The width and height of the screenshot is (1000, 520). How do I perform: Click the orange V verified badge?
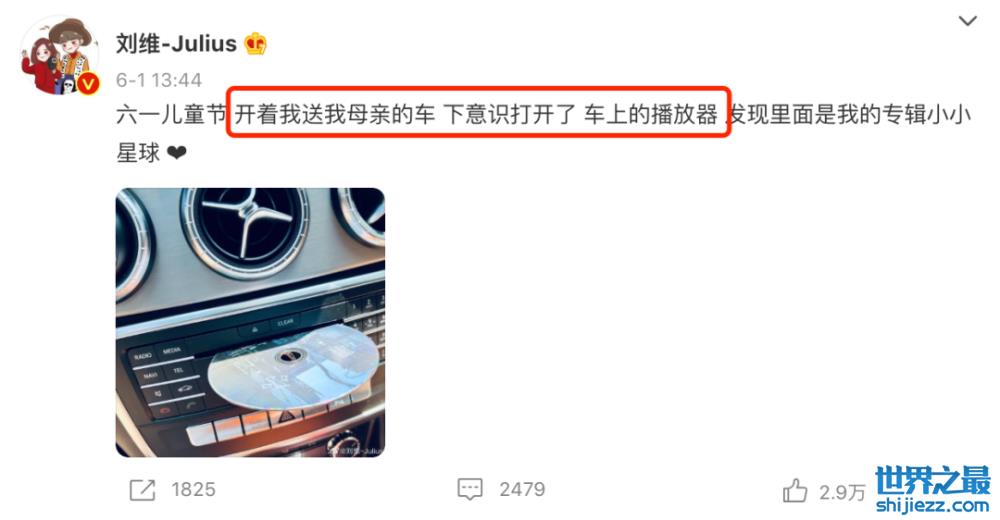pyautogui.click(x=88, y=84)
